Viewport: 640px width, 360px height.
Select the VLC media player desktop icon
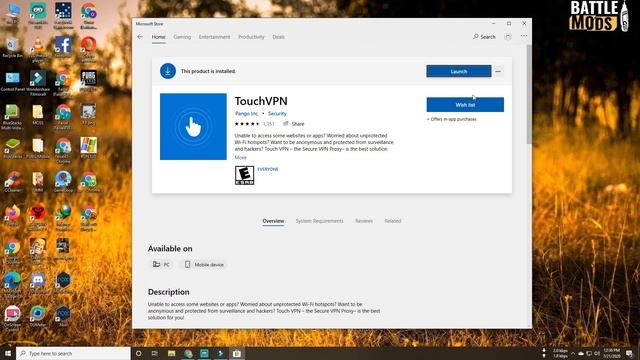coord(38,49)
